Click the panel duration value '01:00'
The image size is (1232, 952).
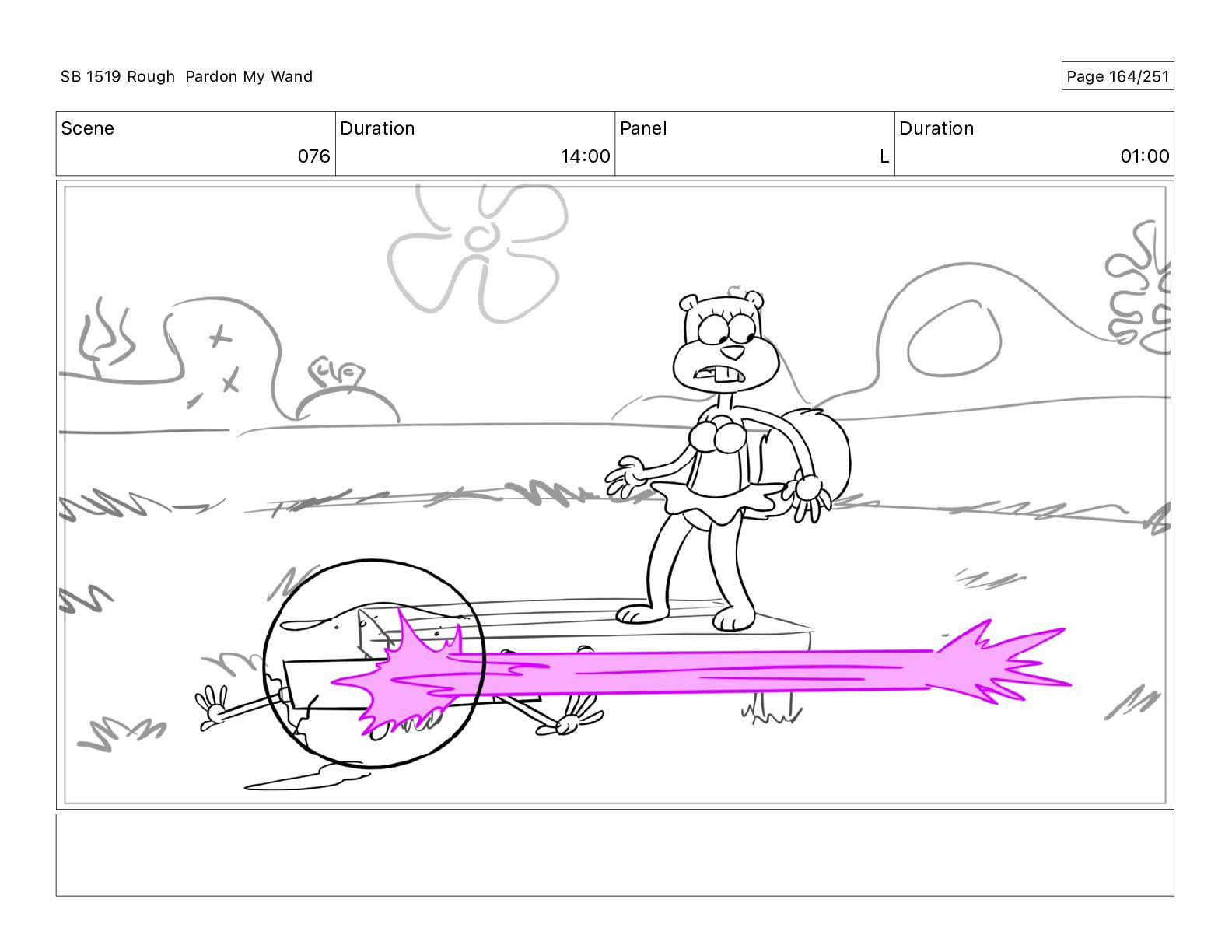click(x=1145, y=156)
